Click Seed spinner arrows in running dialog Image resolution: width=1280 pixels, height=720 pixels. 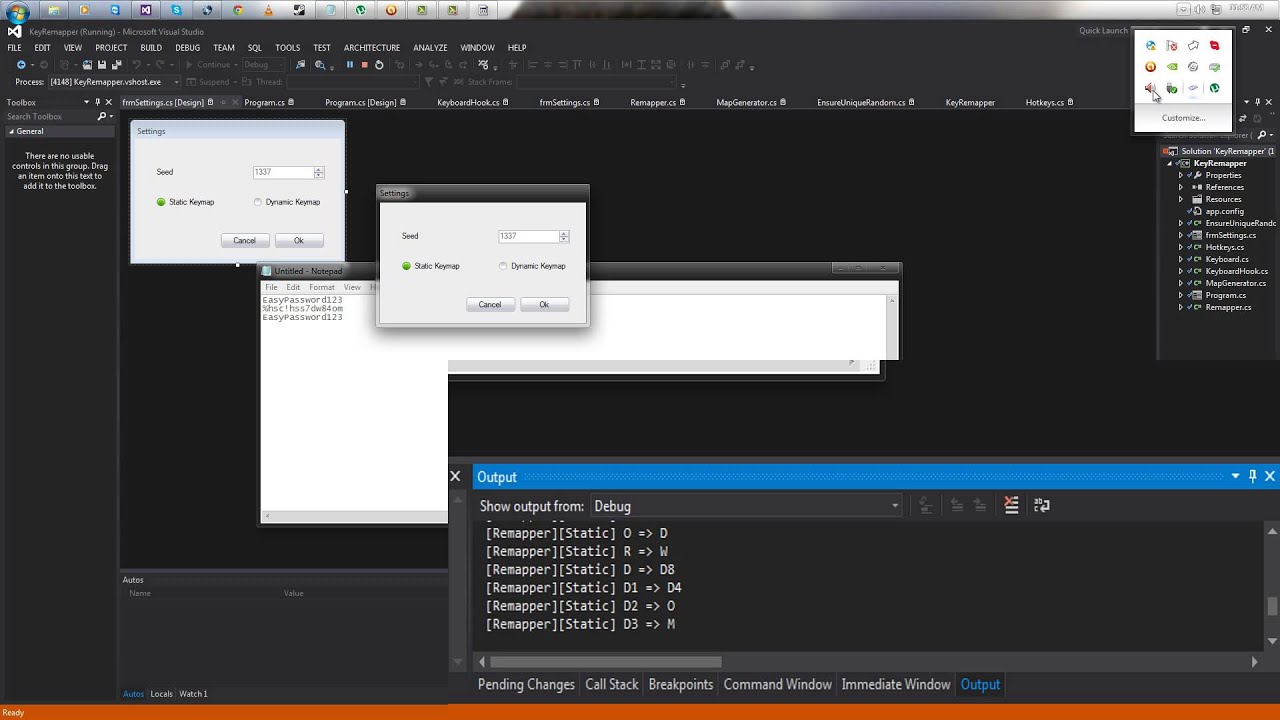(x=564, y=236)
